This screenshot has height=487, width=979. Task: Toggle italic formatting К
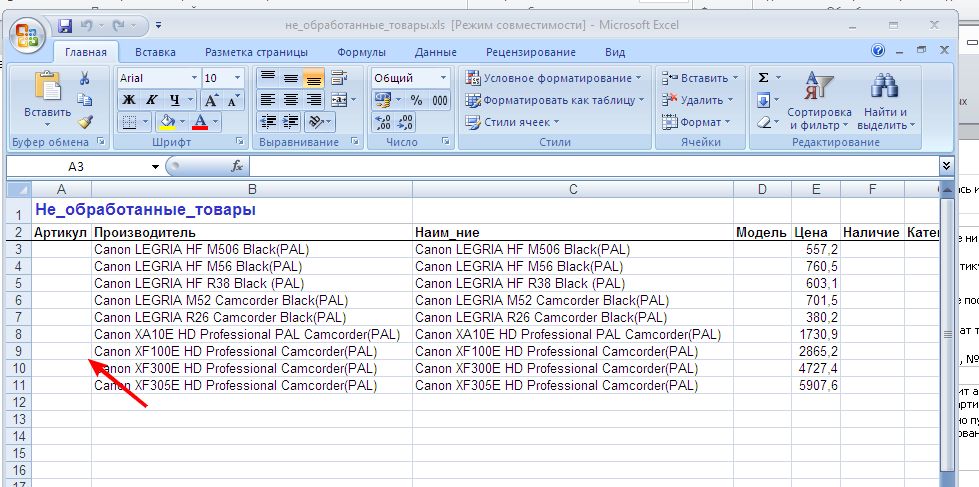[x=151, y=100]
